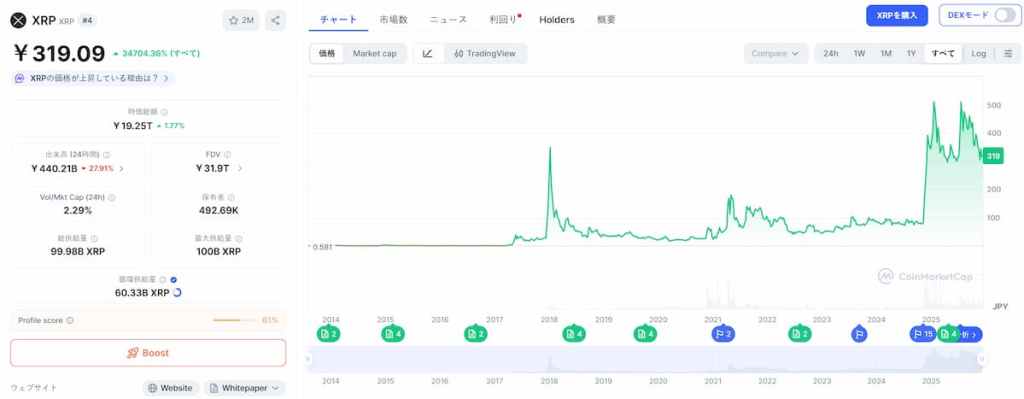Click the blue flag marker with 15
The width and height of the screenshot is (1024, 399).
pyautogui.click(x=923, y=334)
